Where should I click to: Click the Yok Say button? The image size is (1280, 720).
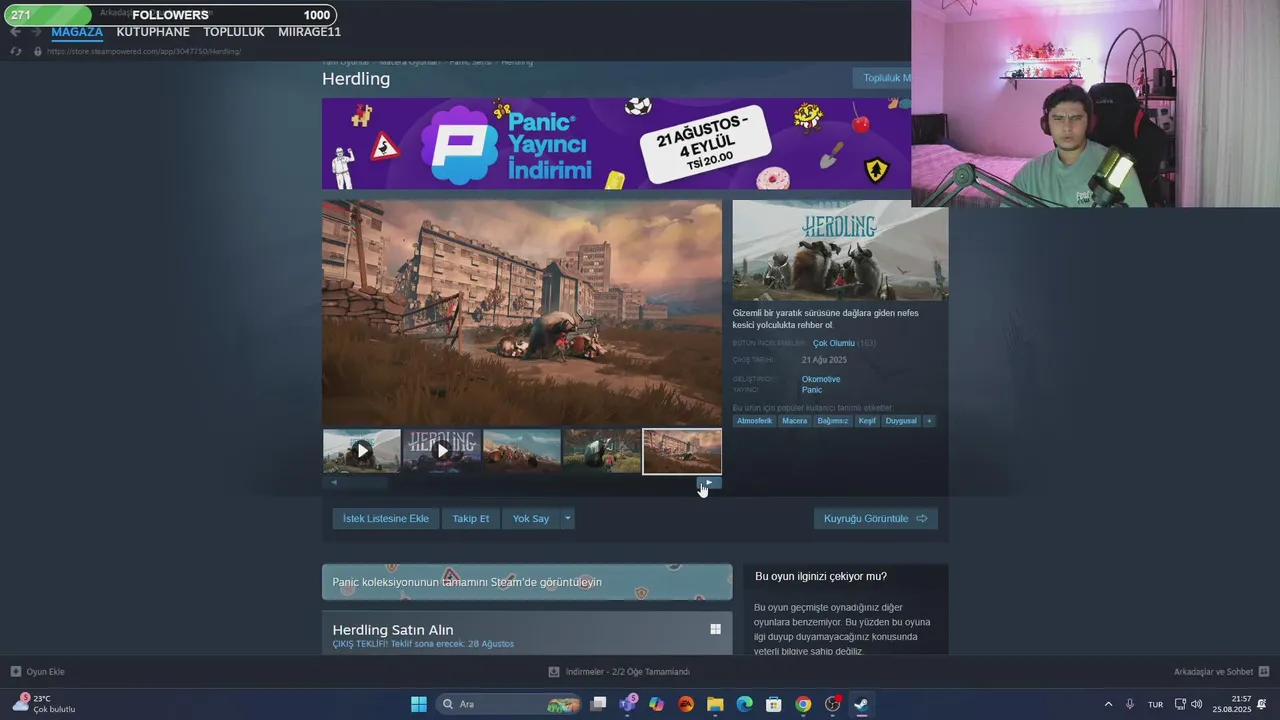tap(531, 519)
